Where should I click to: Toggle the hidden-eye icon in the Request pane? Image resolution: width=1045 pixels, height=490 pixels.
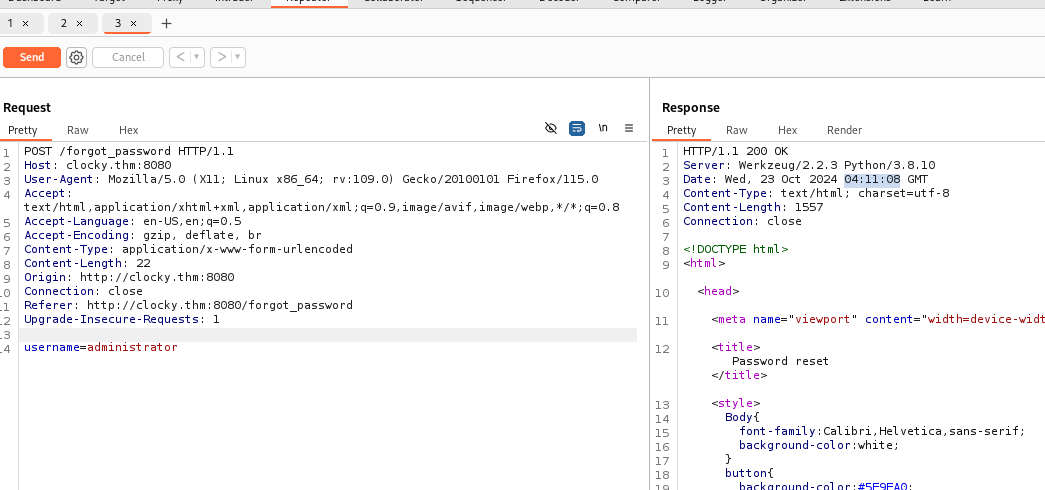pos(550,128)
